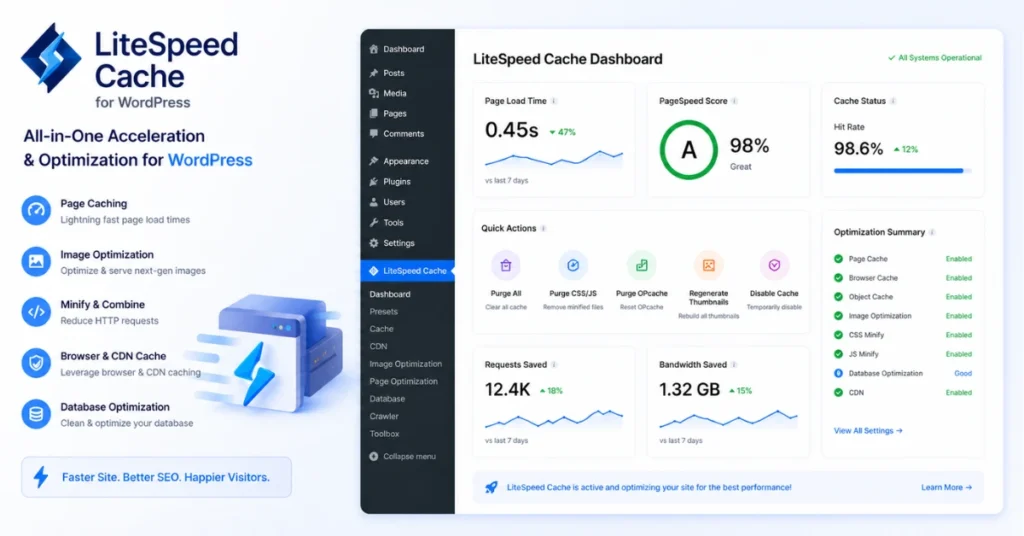1024x536 pixels.
Task: Click Good status next to Database Optimization
Action: (x=963, y=373)
